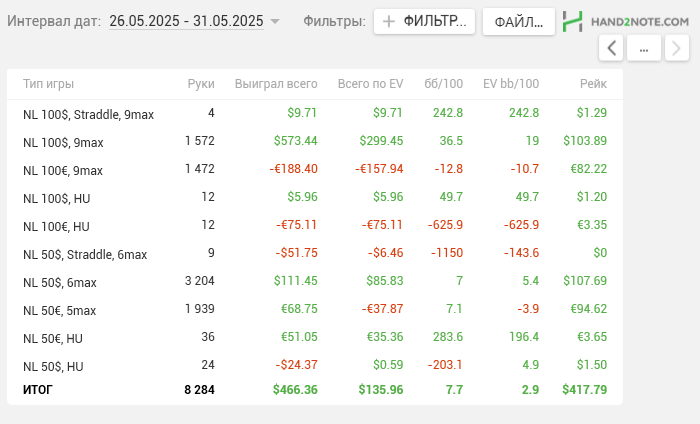
Task: Select the NL 100$, Straddle, 9max row
Action: [x=88, y=114]
